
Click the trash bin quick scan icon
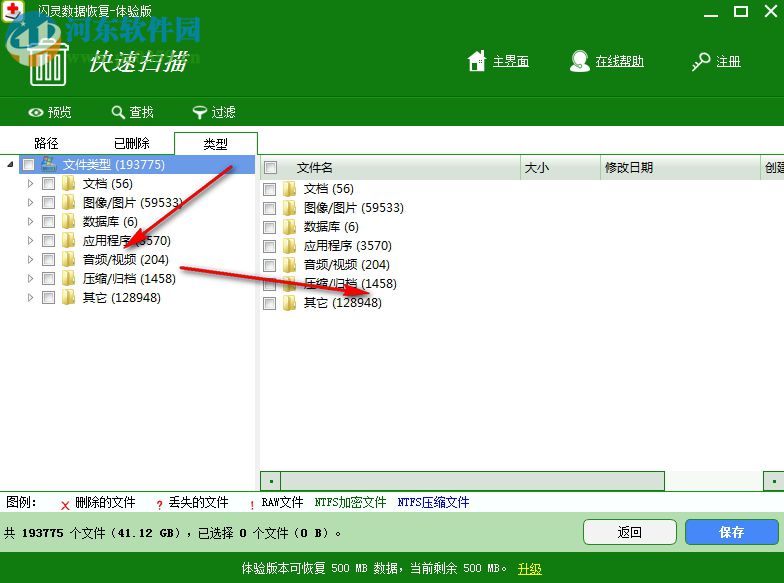point(48,64)
